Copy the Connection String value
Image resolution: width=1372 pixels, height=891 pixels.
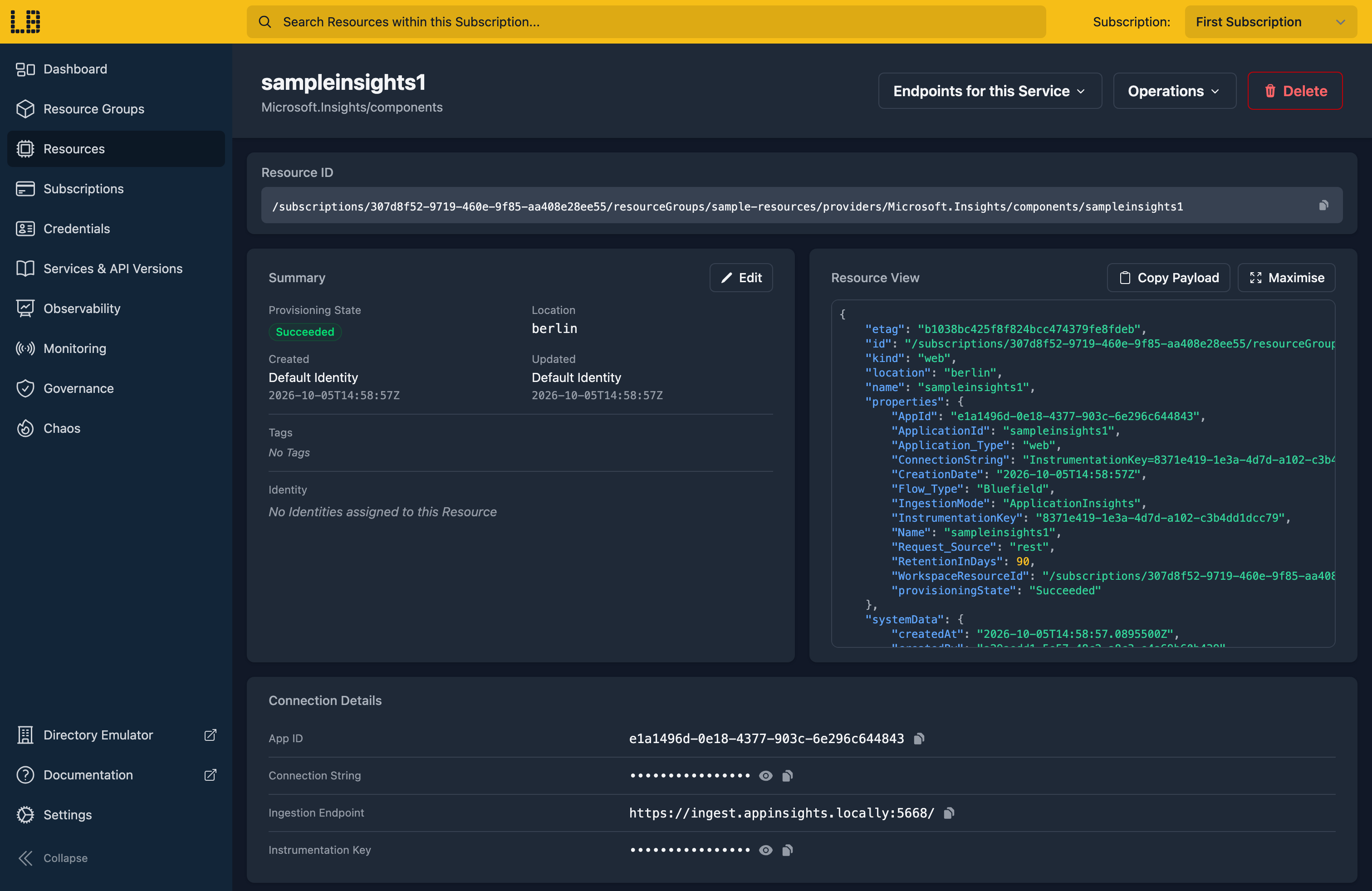[x=787, y=776]
